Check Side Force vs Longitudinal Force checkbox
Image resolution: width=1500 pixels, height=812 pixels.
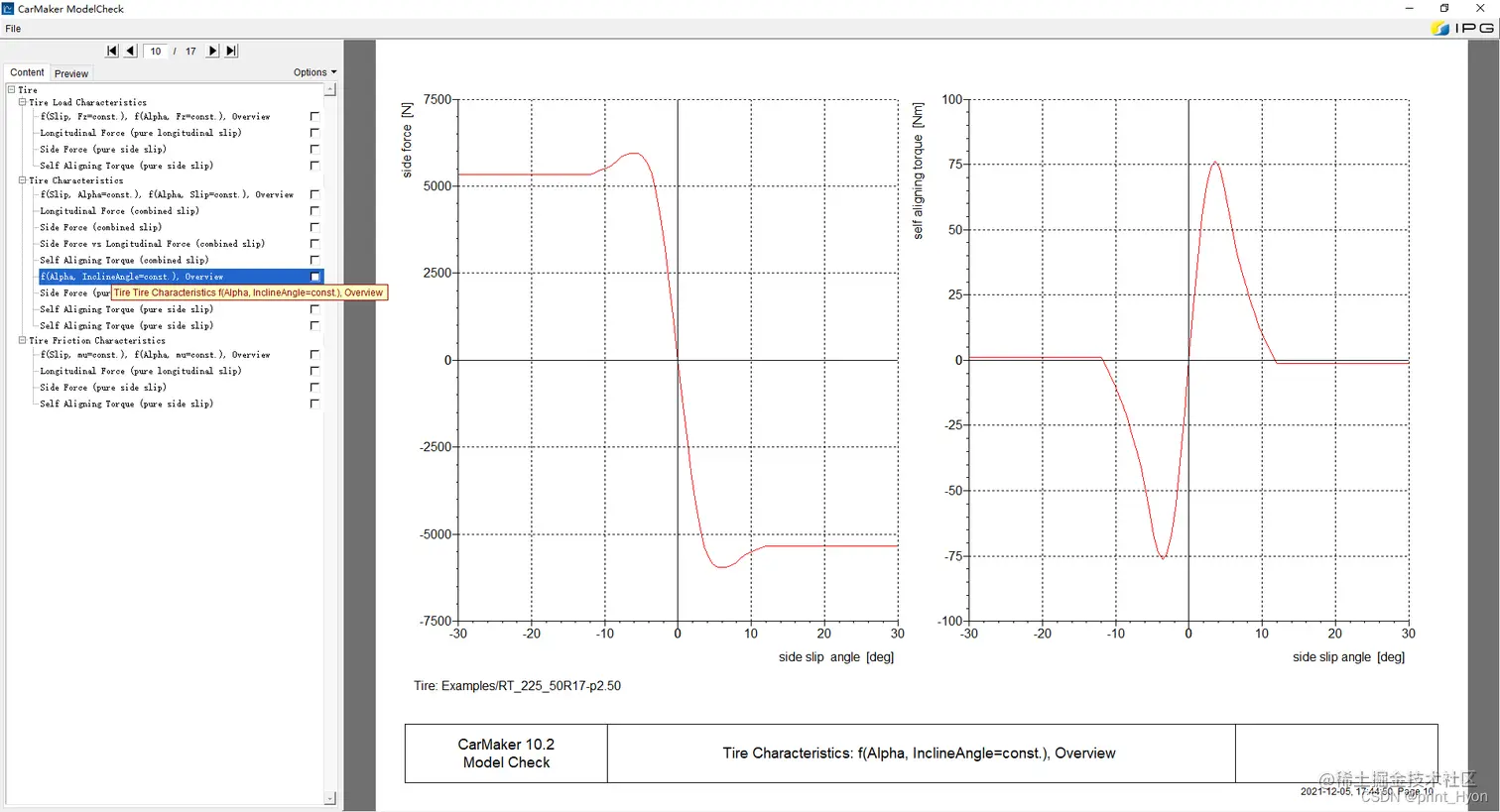[x=314, y=243]
